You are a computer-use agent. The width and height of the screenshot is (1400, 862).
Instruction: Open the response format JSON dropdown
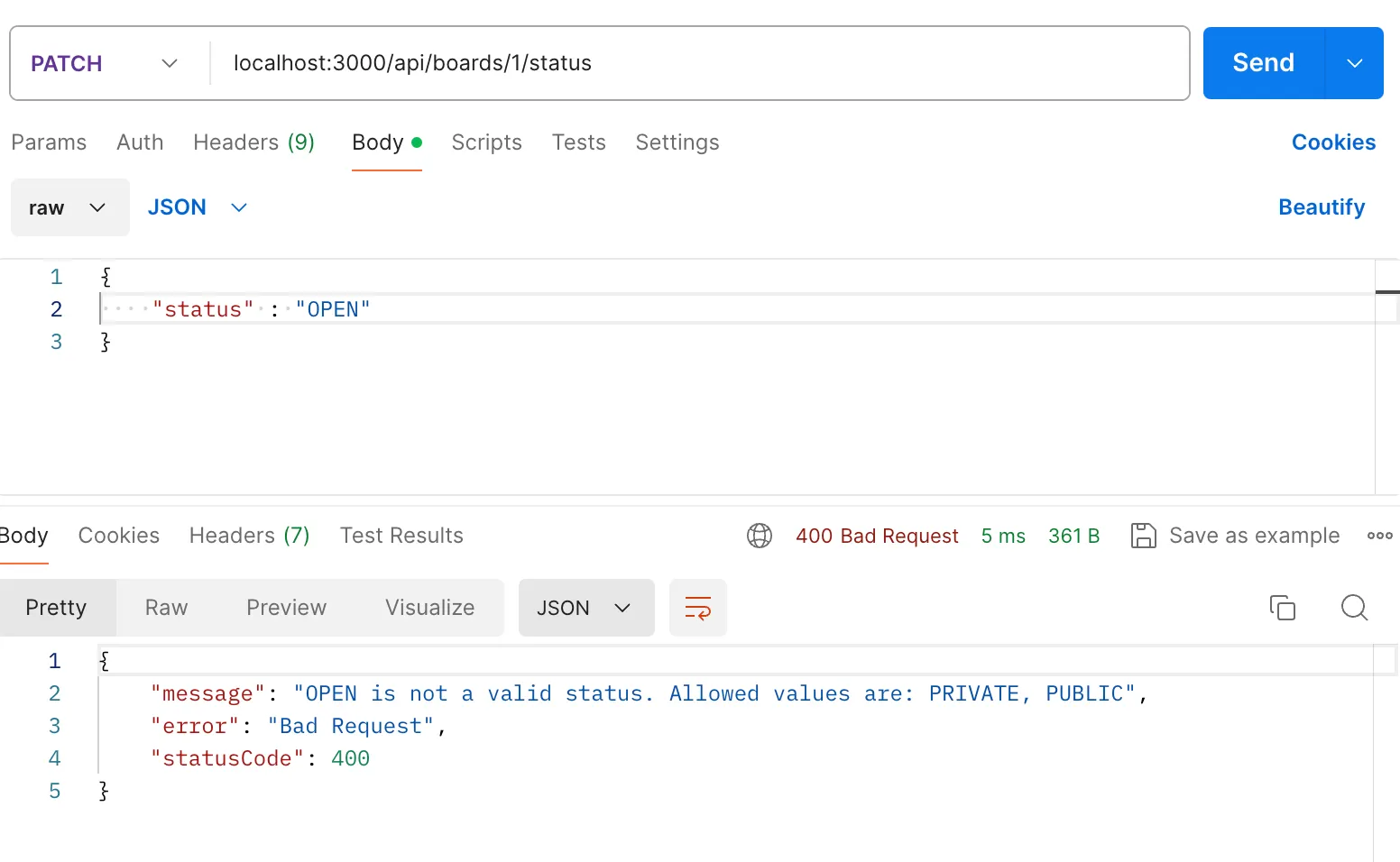tap(586, 608)
